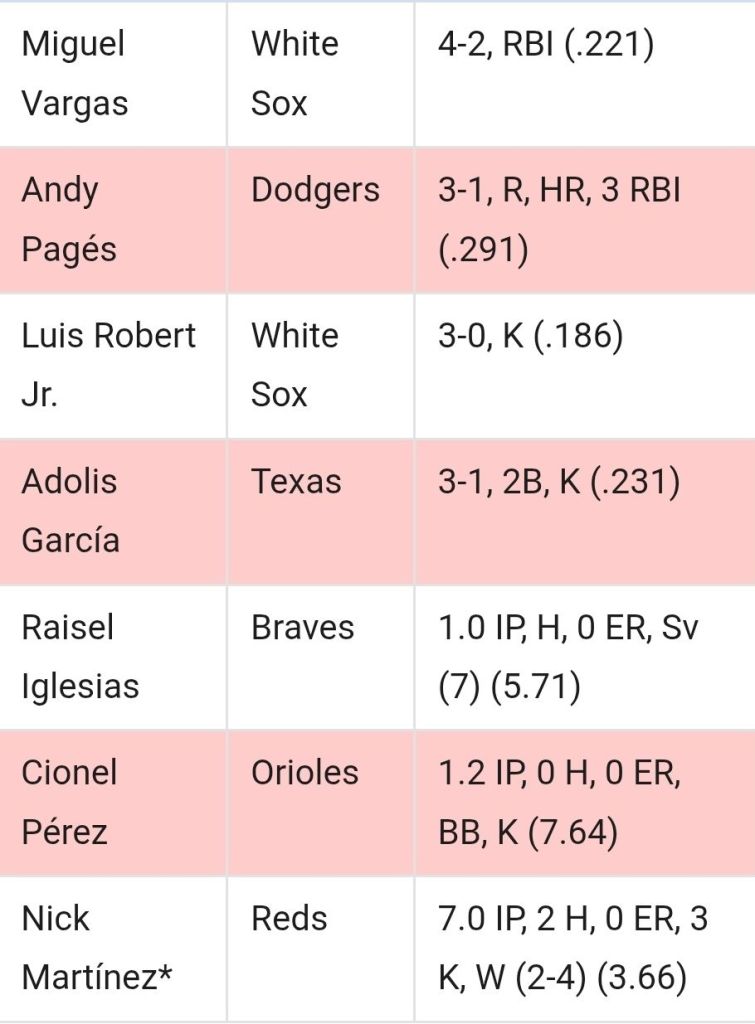Click the Cionel Pérez name cell
Screen dimensions: 755x1024
click(x=113, y=803)
